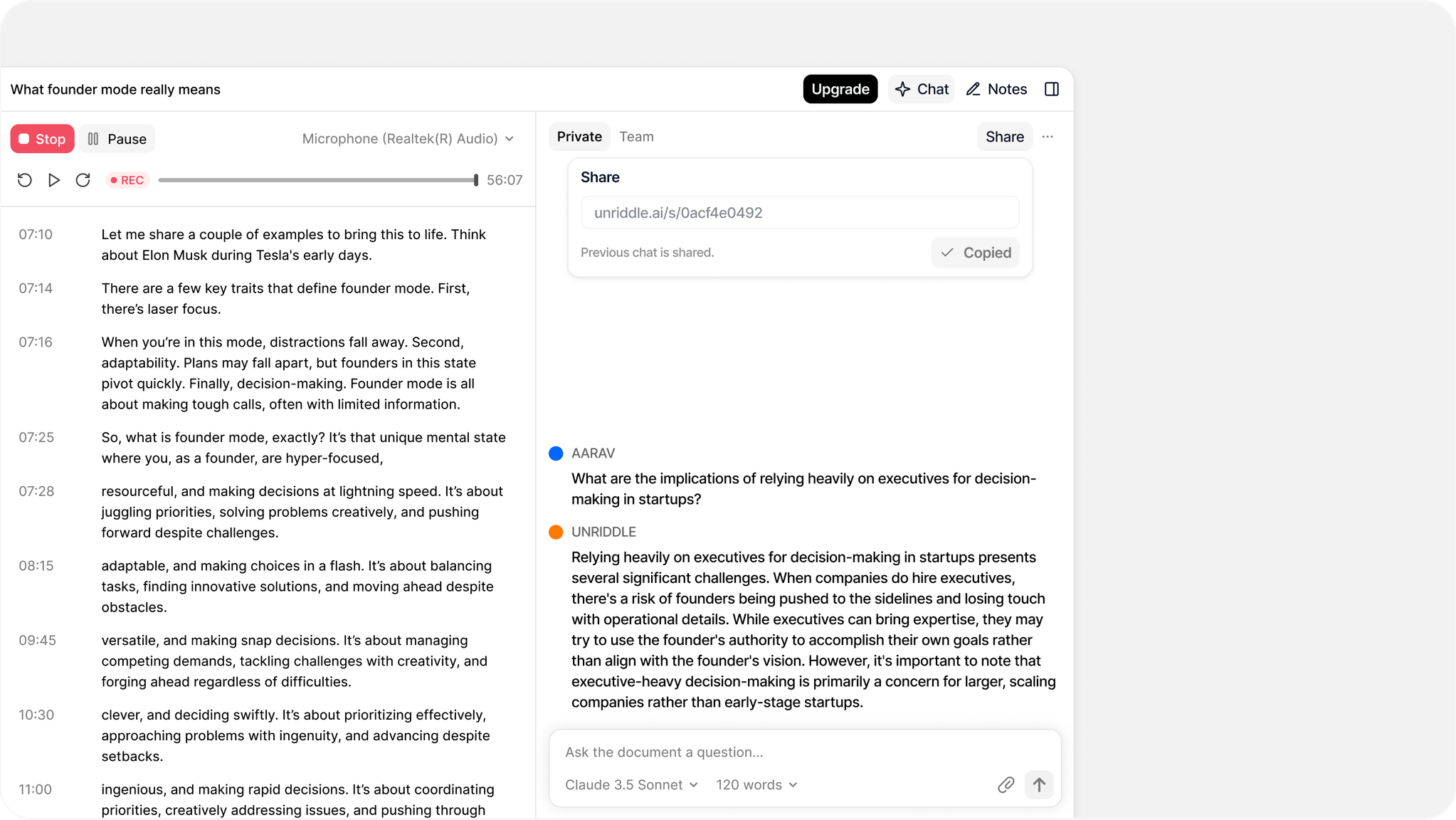Click the pencil icon beside Notes
Screen dimensions: 1456x820
(973, 89)
